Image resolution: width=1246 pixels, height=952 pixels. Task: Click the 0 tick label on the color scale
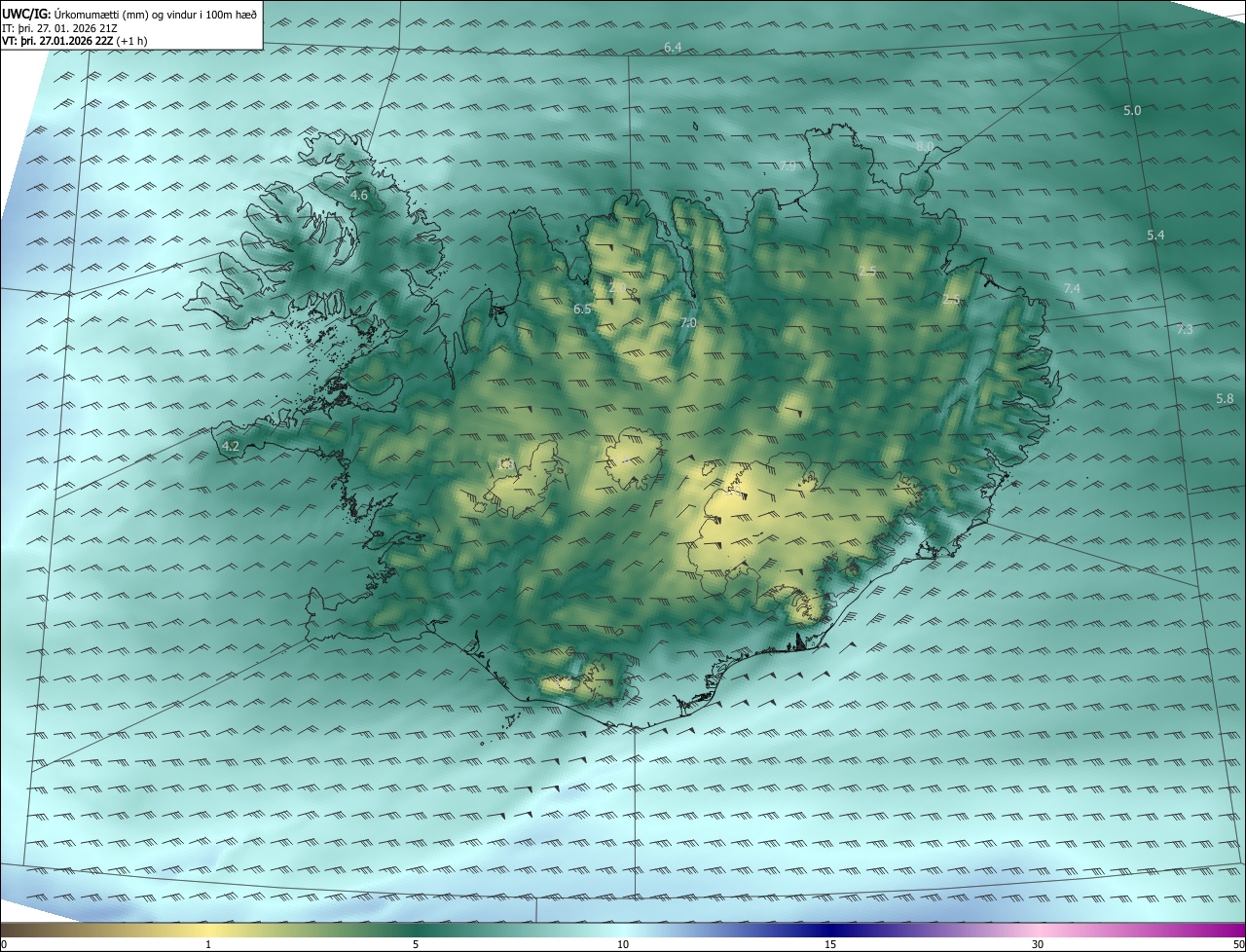tap(4, 944)
